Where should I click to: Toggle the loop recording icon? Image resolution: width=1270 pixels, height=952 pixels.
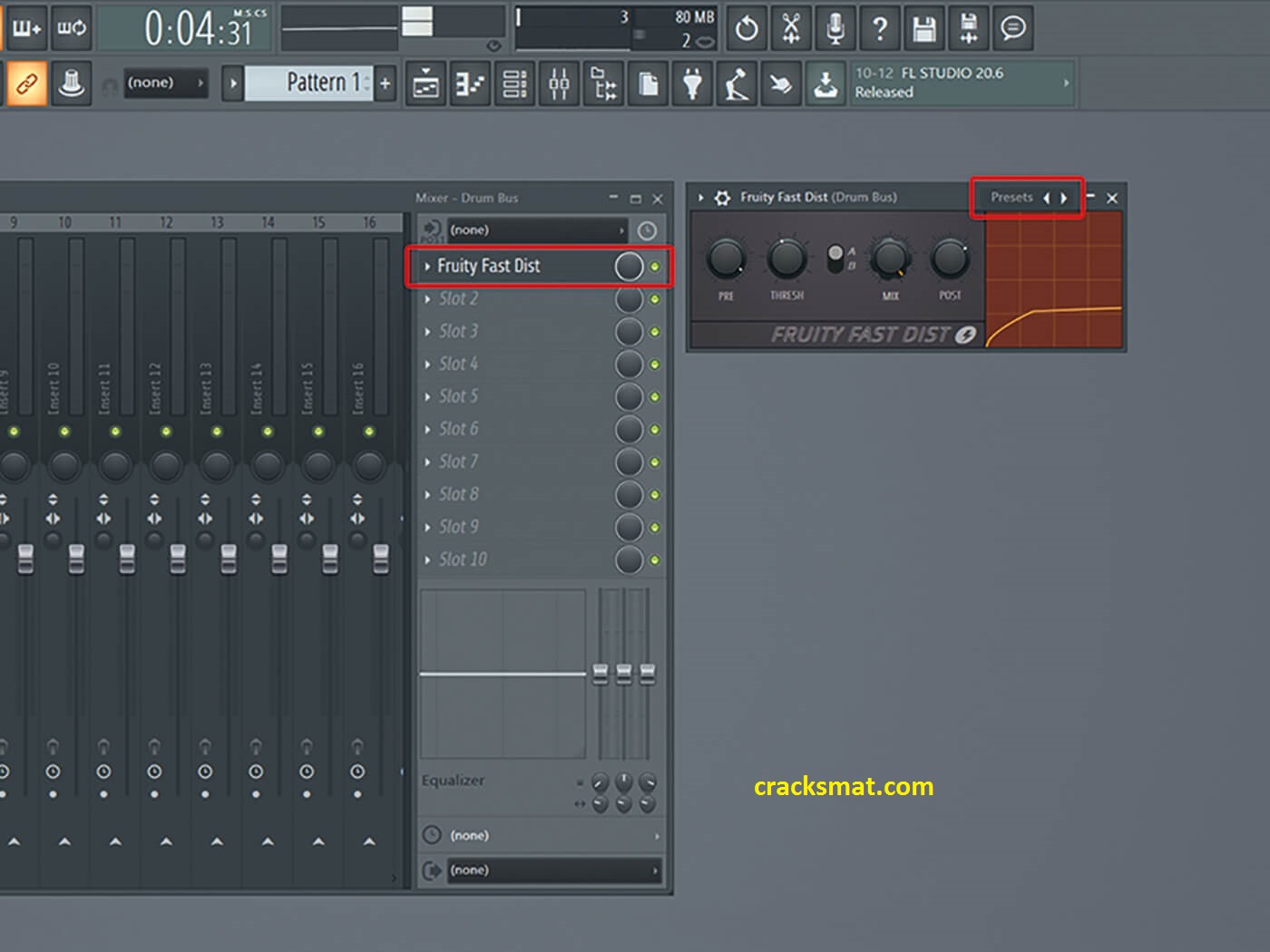click(x=71, y=29)
